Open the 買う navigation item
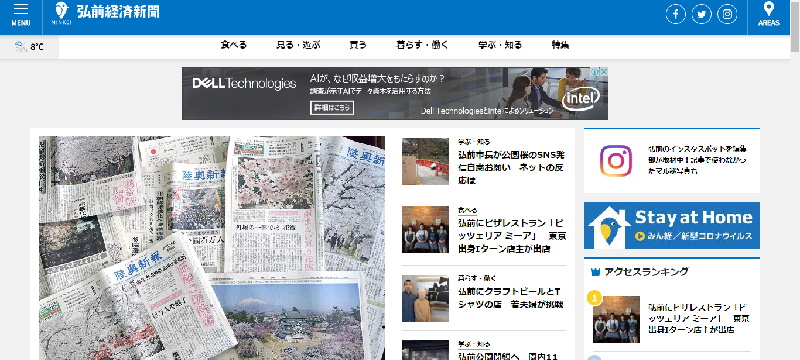 coord(358,45)
